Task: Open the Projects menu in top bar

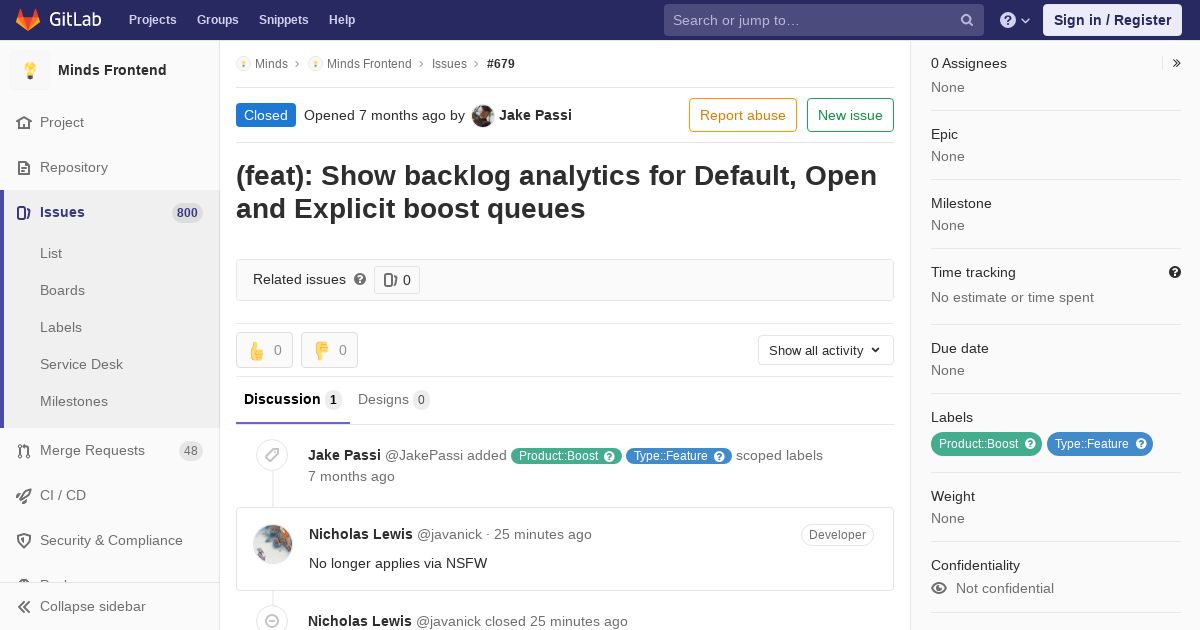Action: click(x=153, y=20)
